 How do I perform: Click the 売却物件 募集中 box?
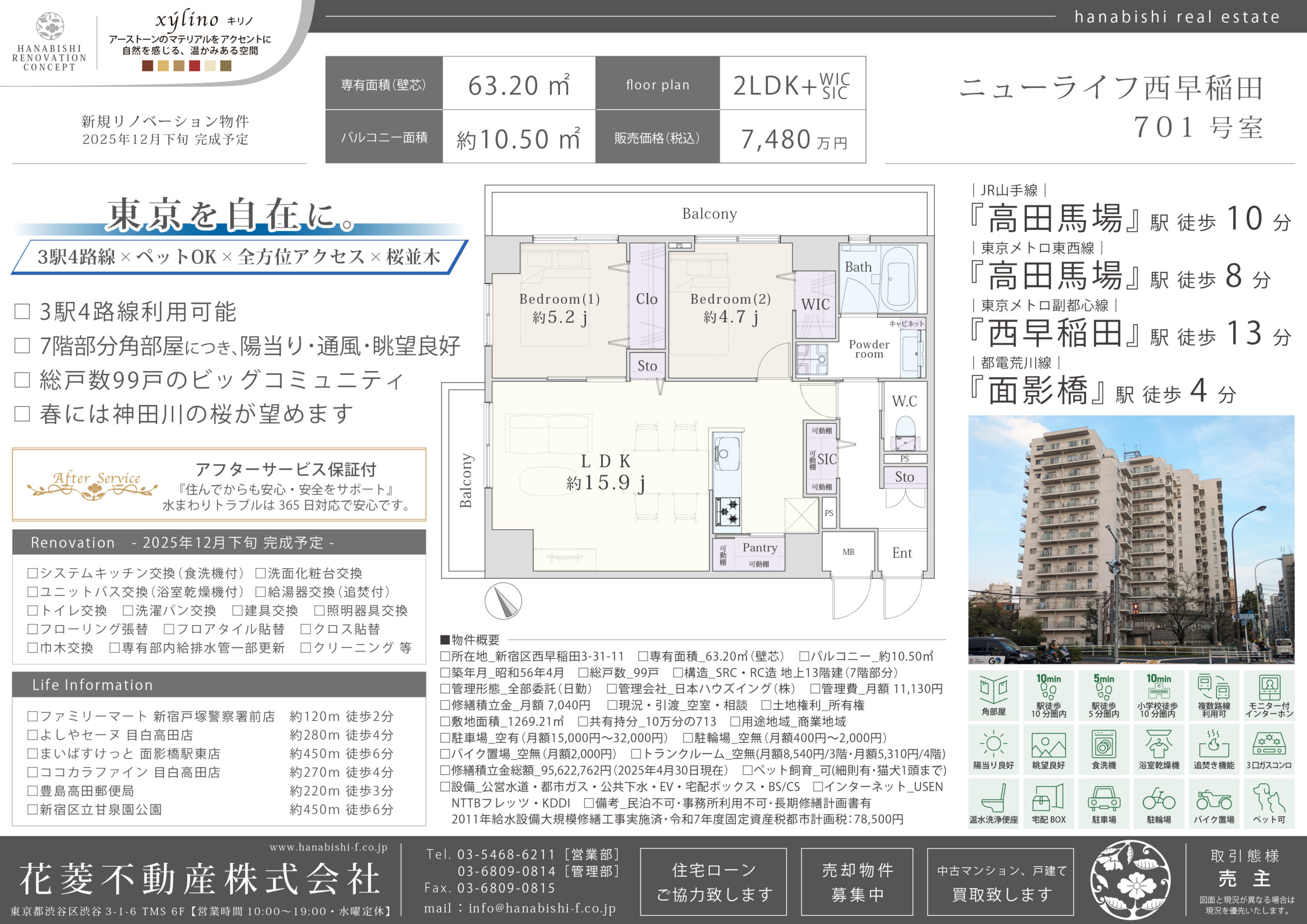pyautogui.click(x=857, y=882)
